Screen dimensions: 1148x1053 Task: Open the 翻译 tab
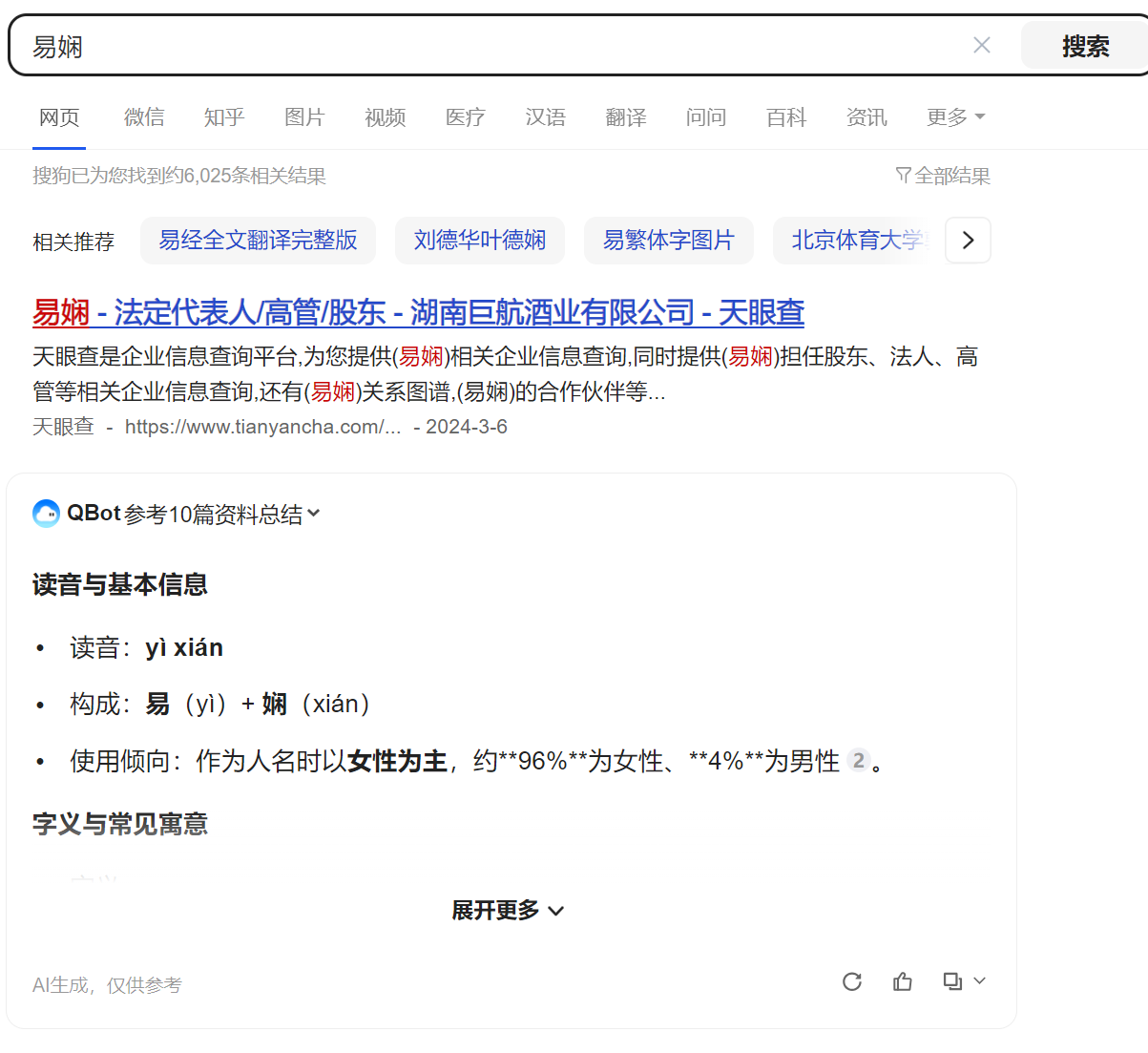pos(626,117)
